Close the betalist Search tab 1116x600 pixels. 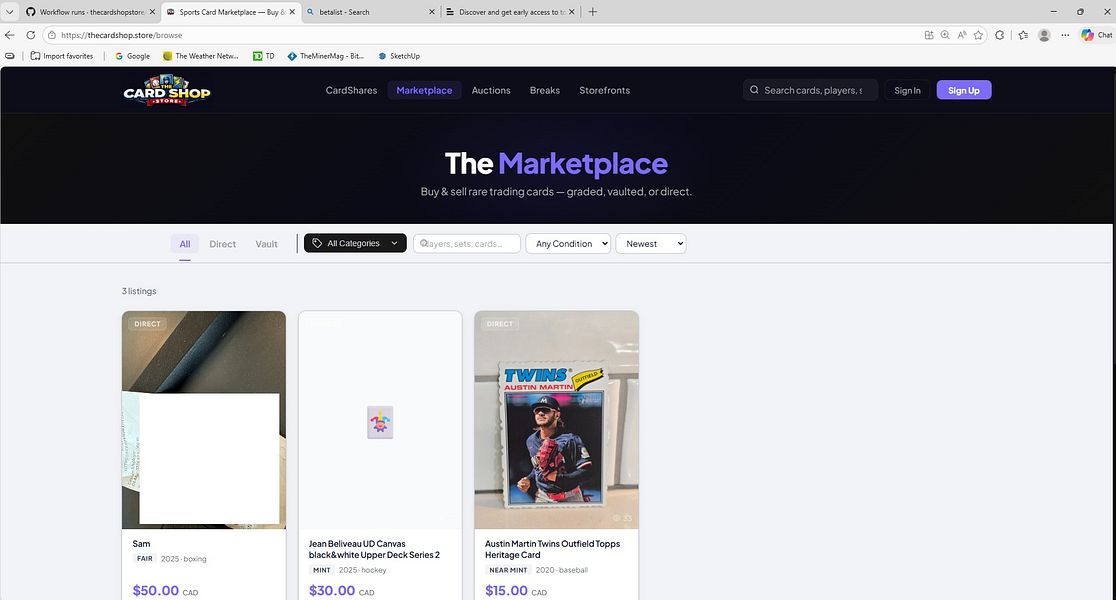431,12
